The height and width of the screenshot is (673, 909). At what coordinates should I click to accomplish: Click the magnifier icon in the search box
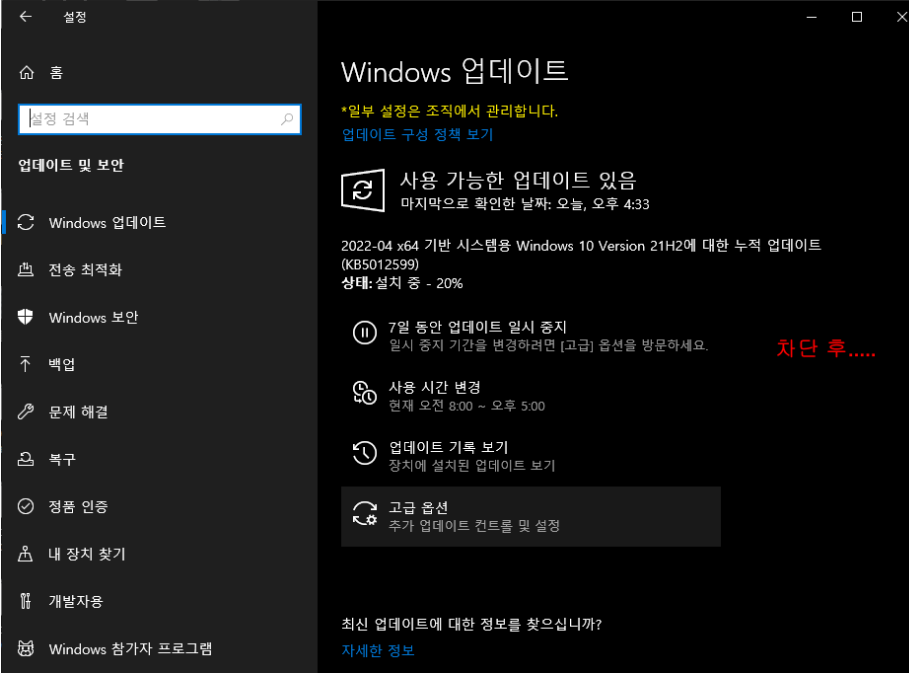(x=287, y=119)
